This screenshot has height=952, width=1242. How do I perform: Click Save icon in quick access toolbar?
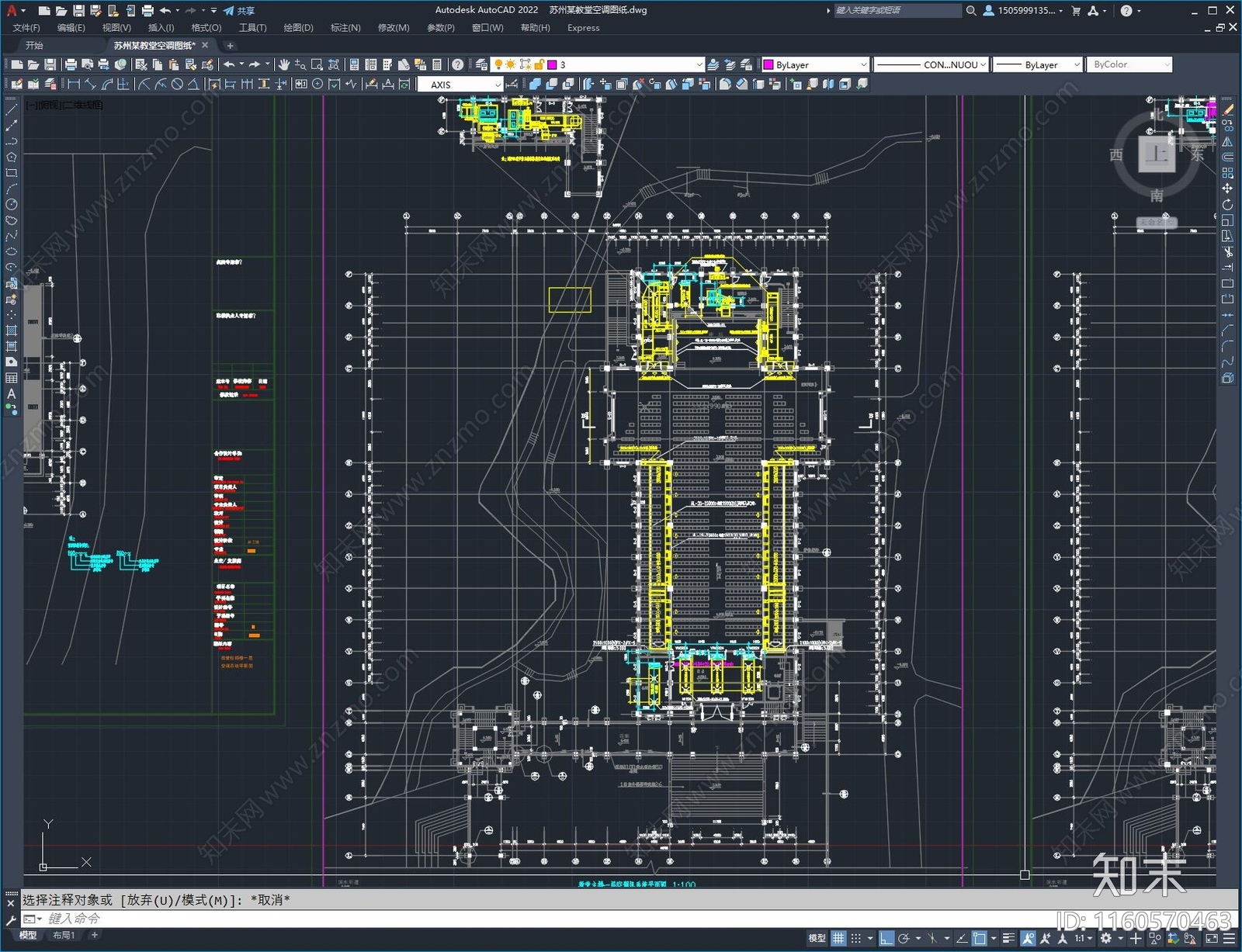click(78, 10)
